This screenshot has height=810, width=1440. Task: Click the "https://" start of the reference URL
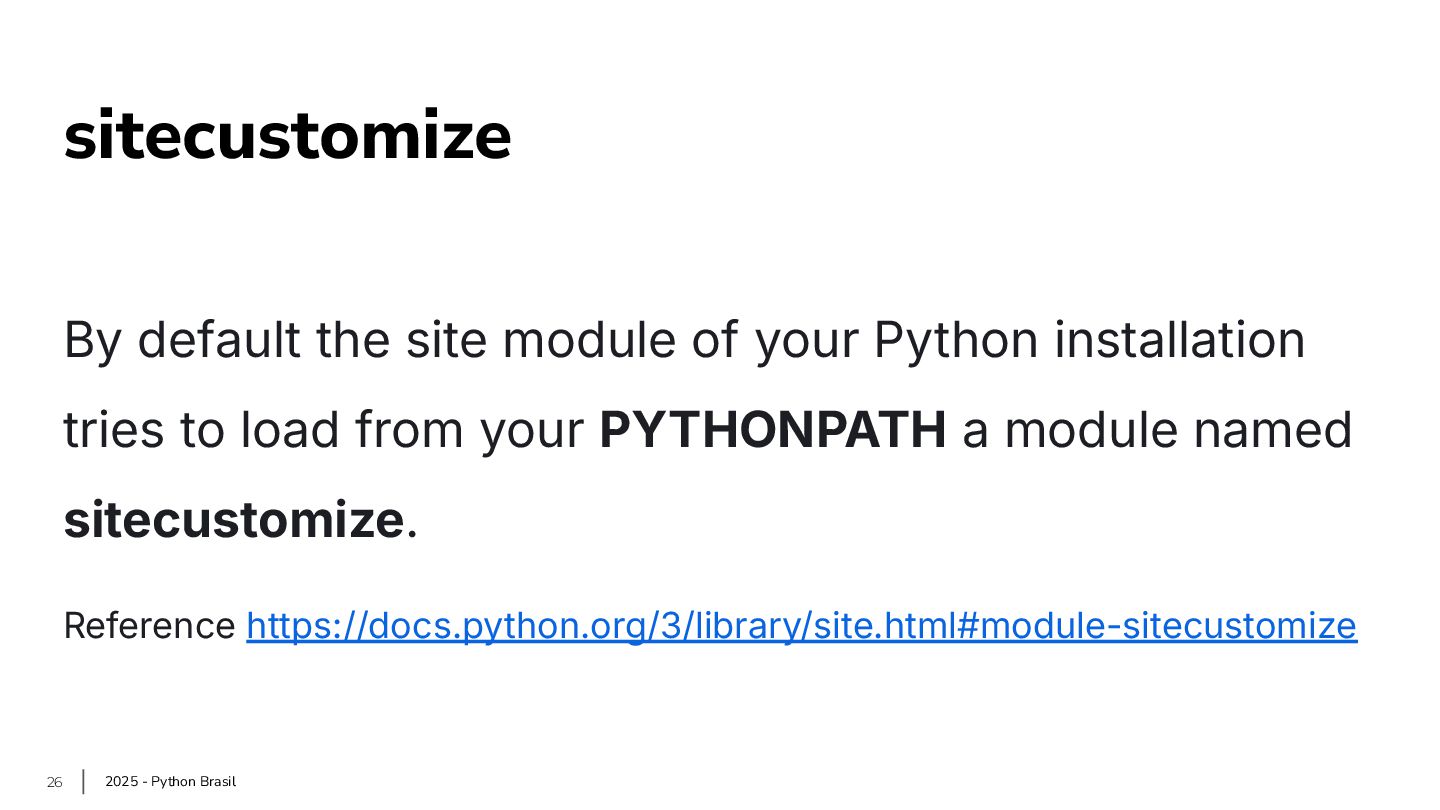pos(300,626)
